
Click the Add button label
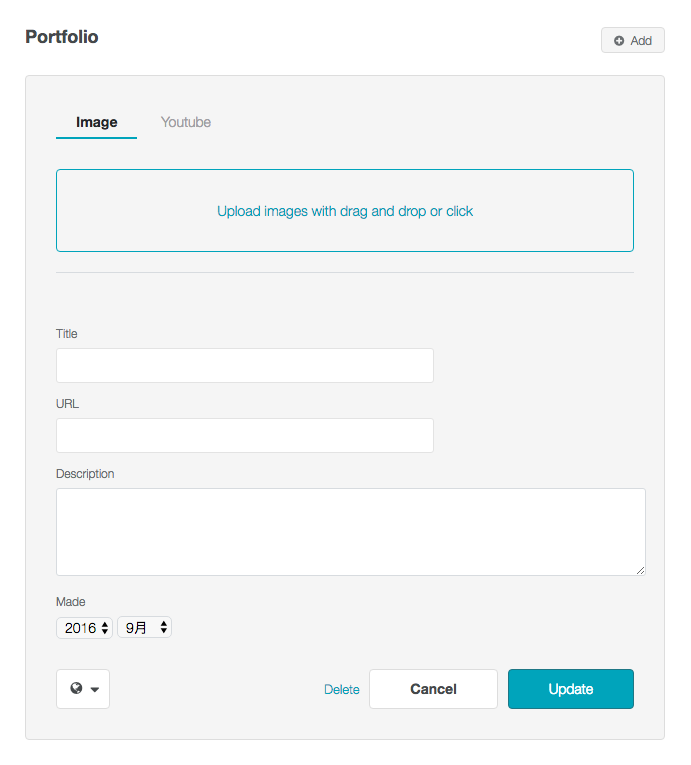[641, 41]
